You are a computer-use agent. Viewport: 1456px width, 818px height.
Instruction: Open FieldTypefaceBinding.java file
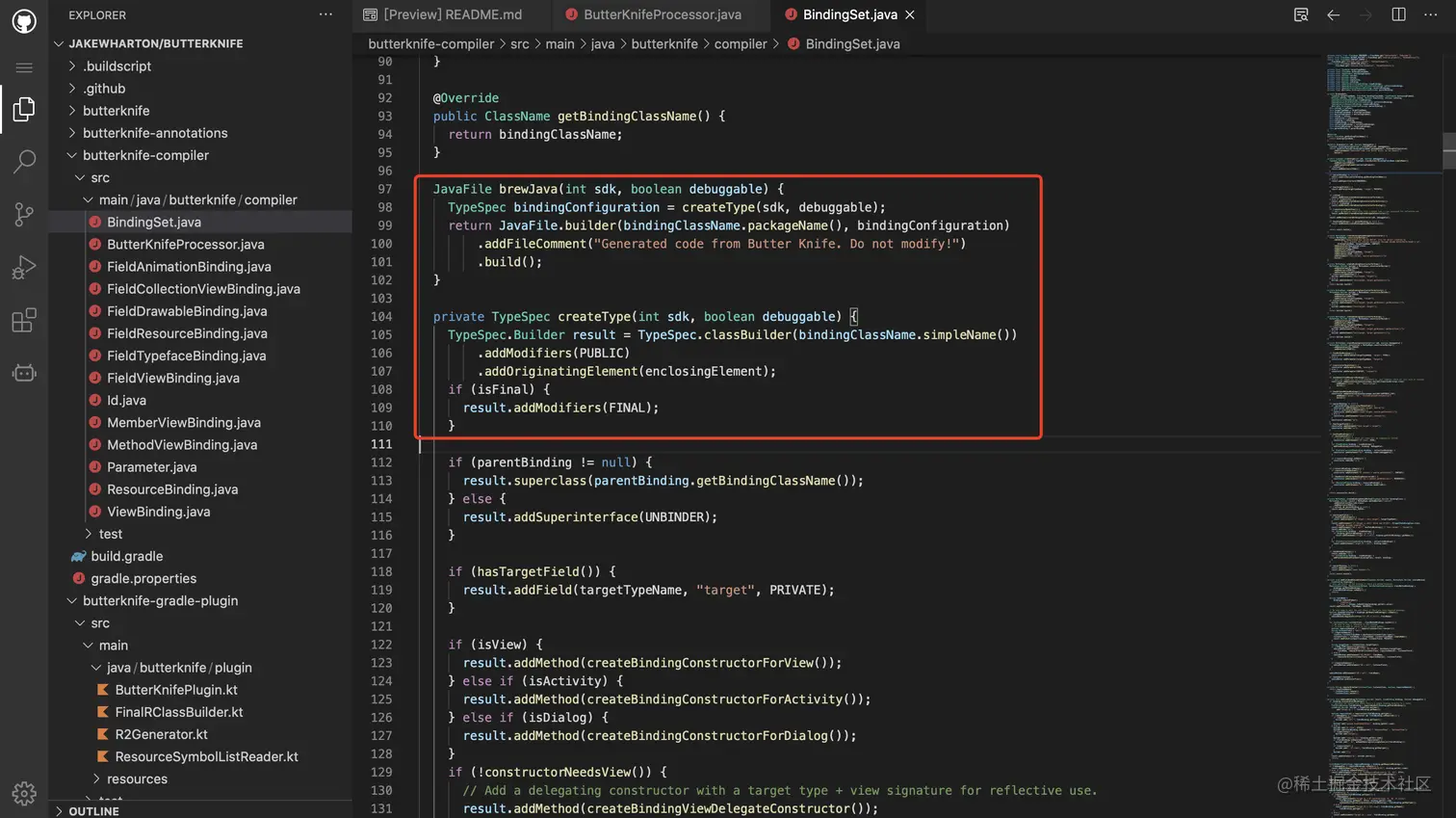coord(200,356)
